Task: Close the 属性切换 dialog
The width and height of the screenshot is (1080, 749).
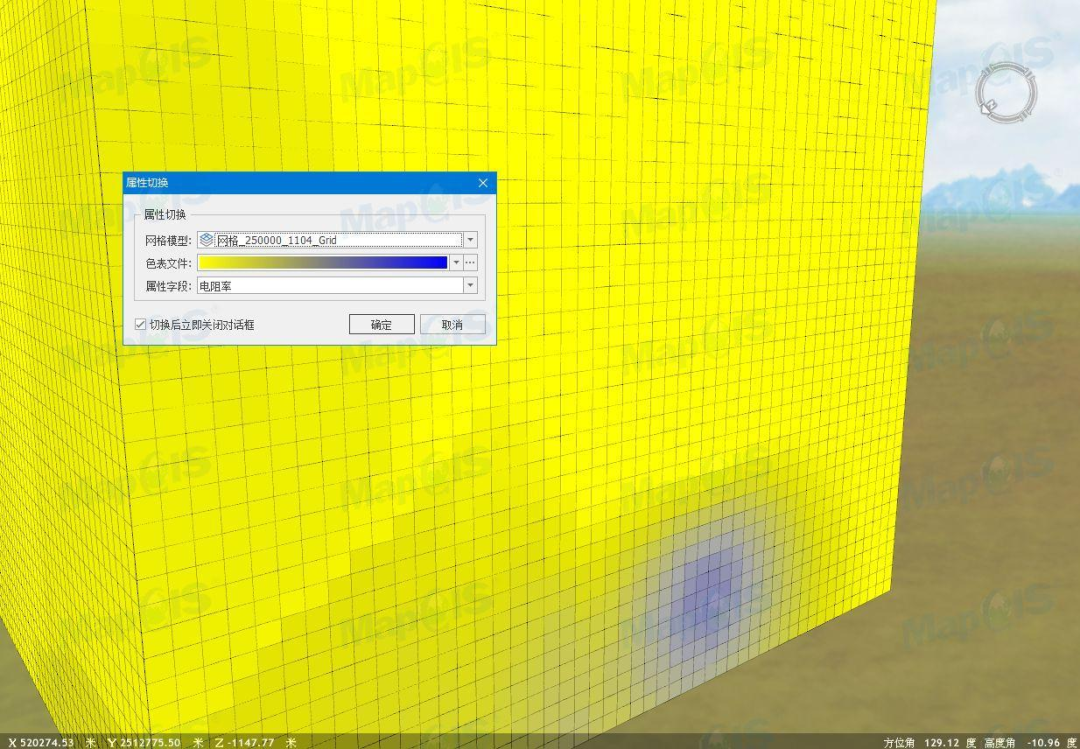Action: pyautogui.click(x=483, y=183)
